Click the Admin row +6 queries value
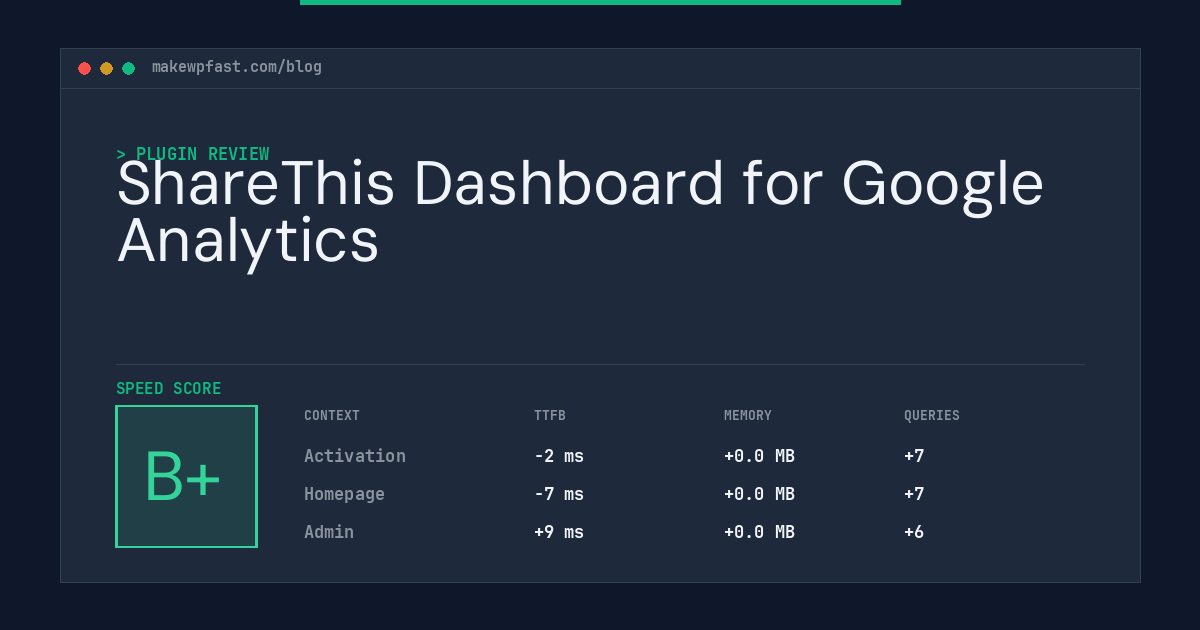Screen dimensions: 1200x630 914,532
